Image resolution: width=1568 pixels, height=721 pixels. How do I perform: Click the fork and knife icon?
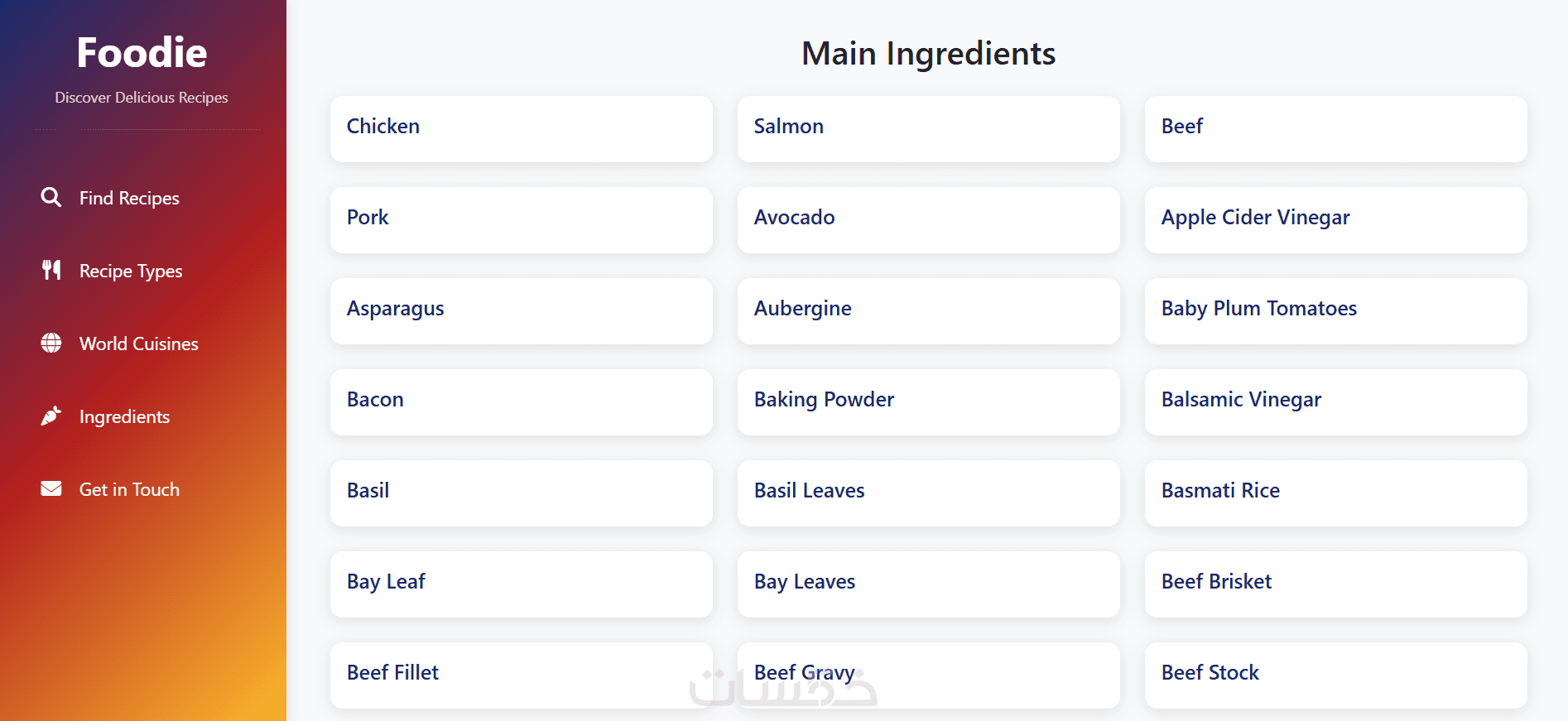pyautogui.click(x=51, y=270)
